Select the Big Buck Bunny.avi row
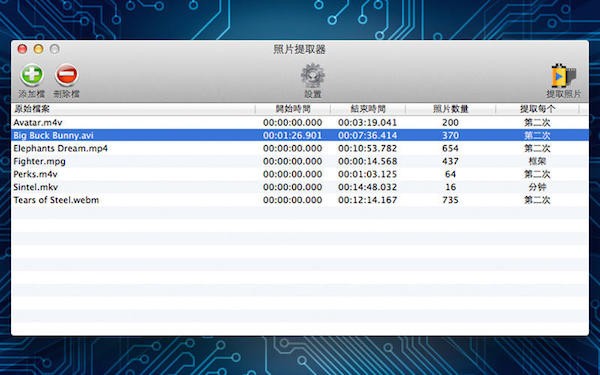This screenshot has width=600, height=375. [x=300, y=135]
